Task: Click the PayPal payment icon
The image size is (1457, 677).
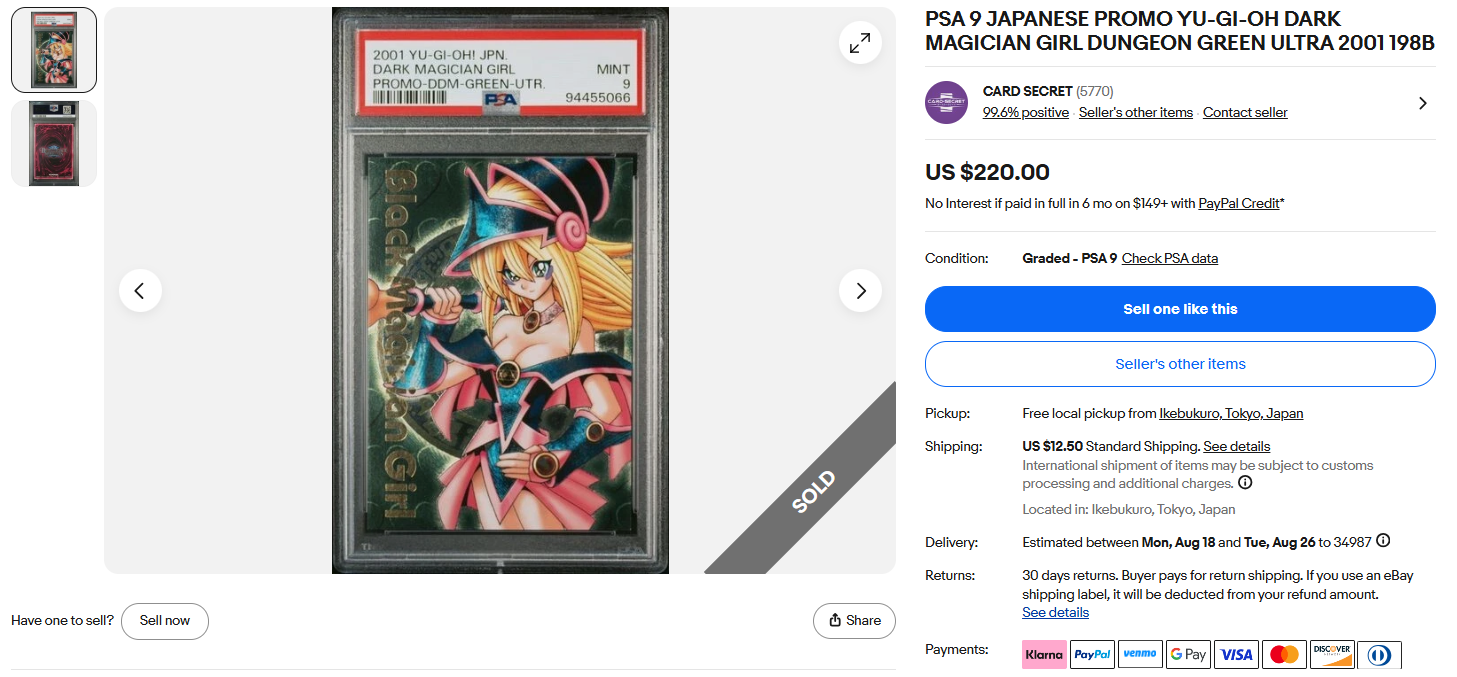Action: [1092, 655]
